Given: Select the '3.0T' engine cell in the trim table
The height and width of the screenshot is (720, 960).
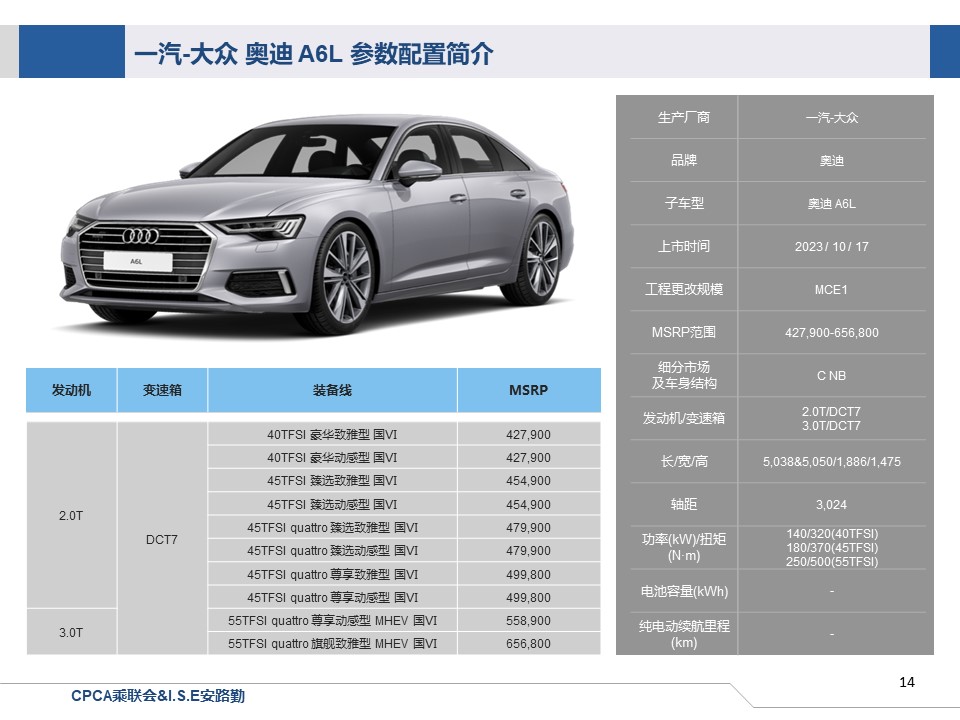Looking at the screenshot, I should click(71, 632).
